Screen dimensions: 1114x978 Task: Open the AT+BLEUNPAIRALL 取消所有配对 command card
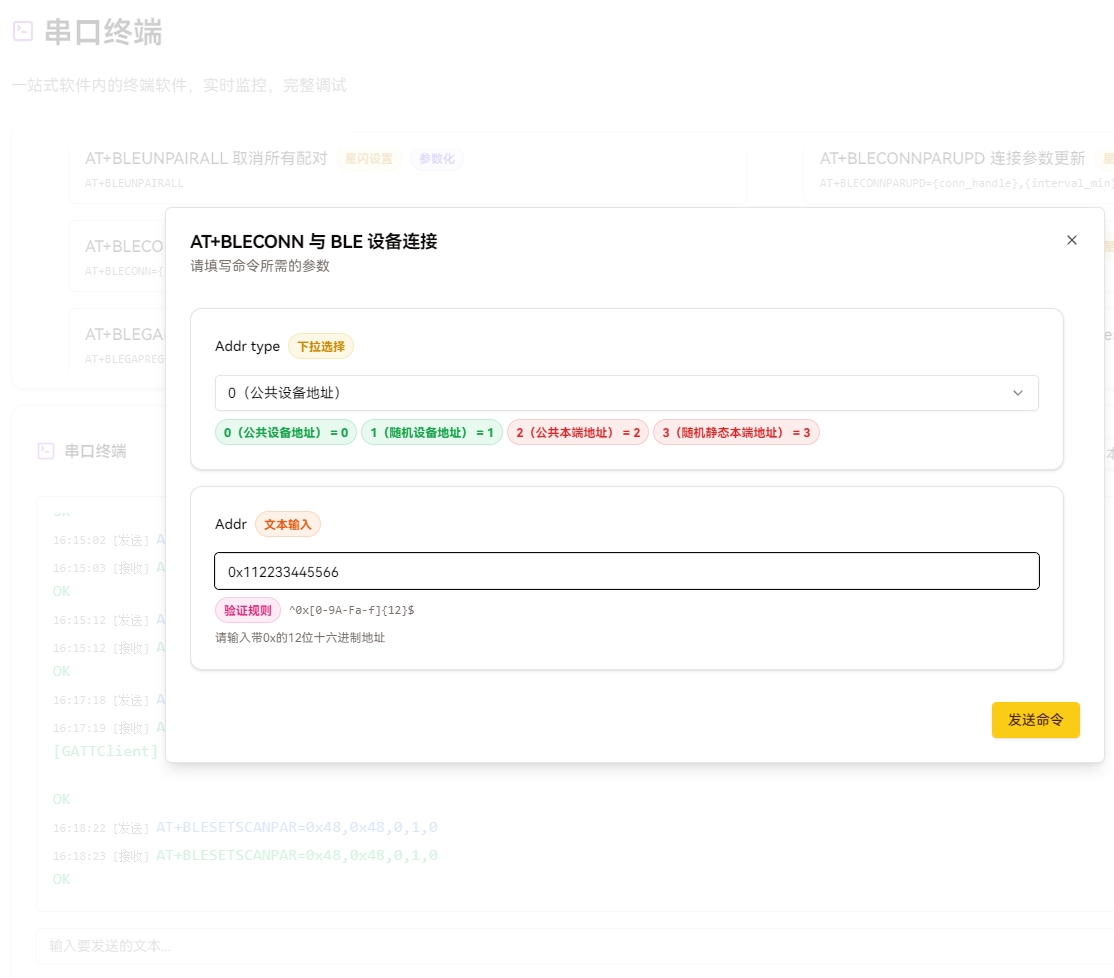[x=407, y=168]
